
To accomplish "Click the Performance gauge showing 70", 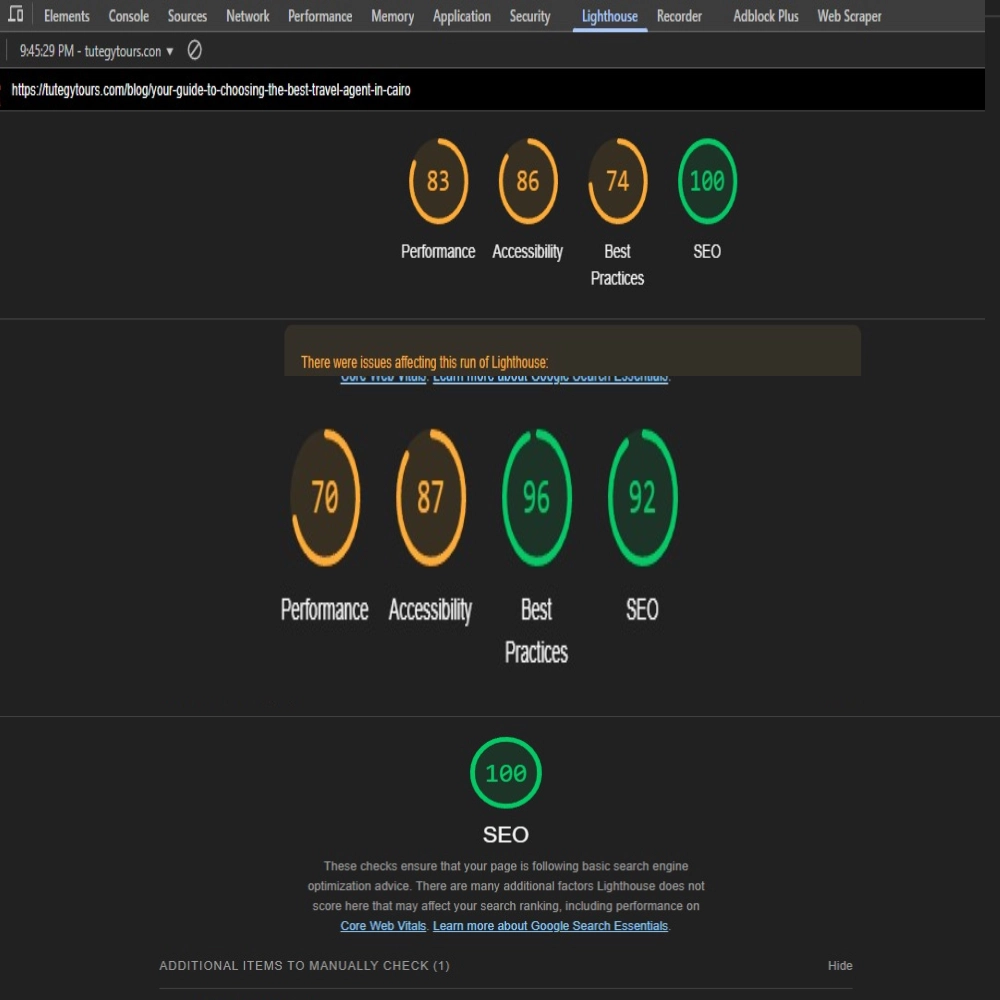I will click(325, 497).
